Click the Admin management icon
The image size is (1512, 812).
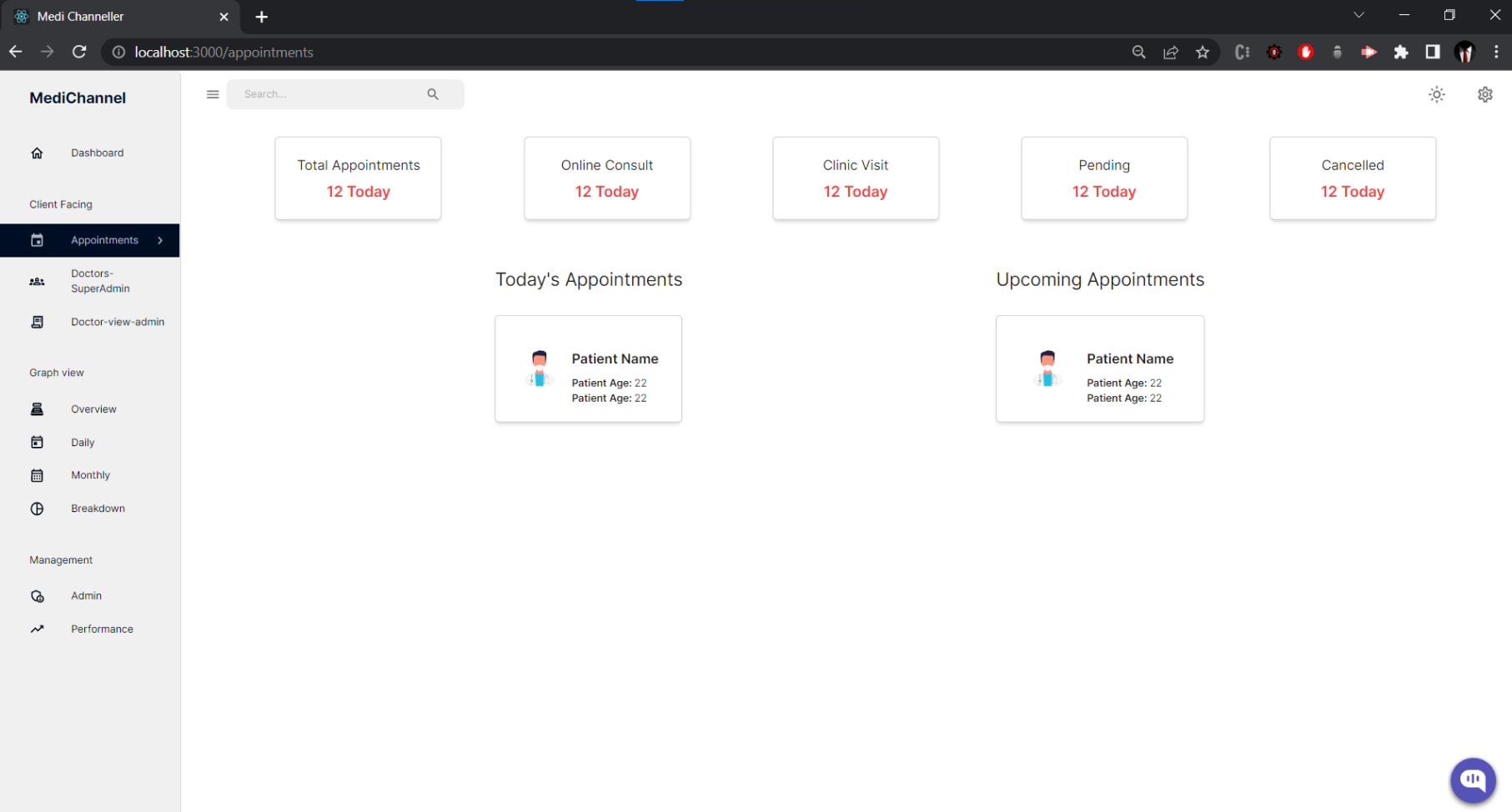click(x=37, y=595)
